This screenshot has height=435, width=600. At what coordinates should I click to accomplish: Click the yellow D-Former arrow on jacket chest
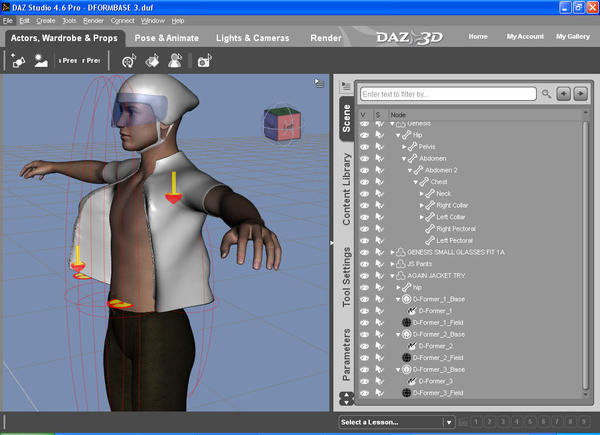[x=173, y=187]
